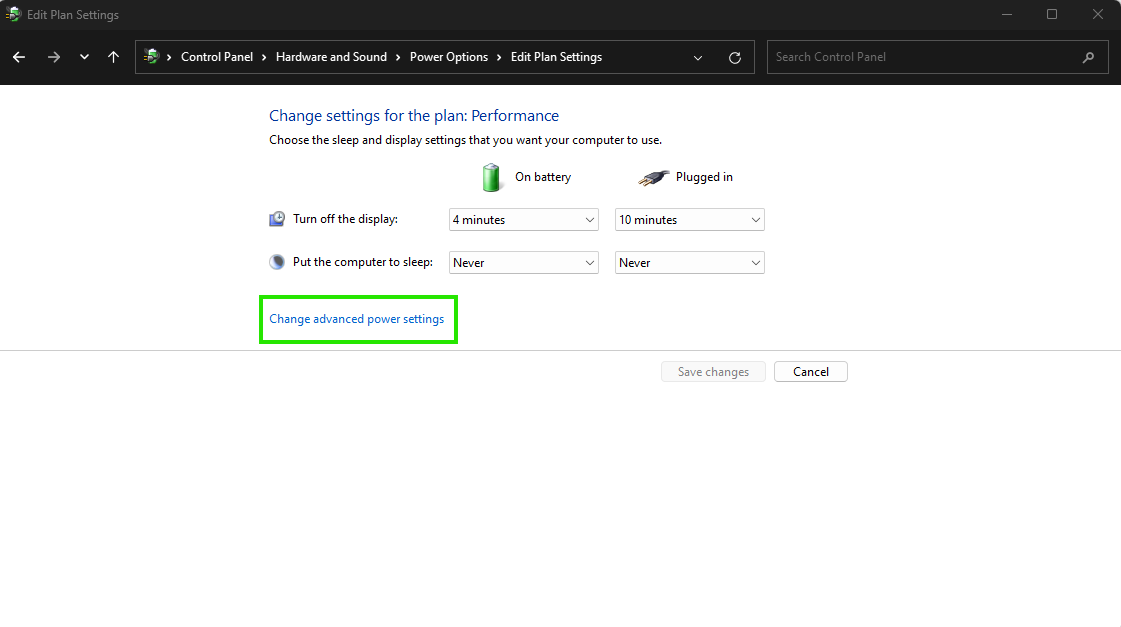Navigate to Hardware and Sound breadcrumb

pos(331,57)
